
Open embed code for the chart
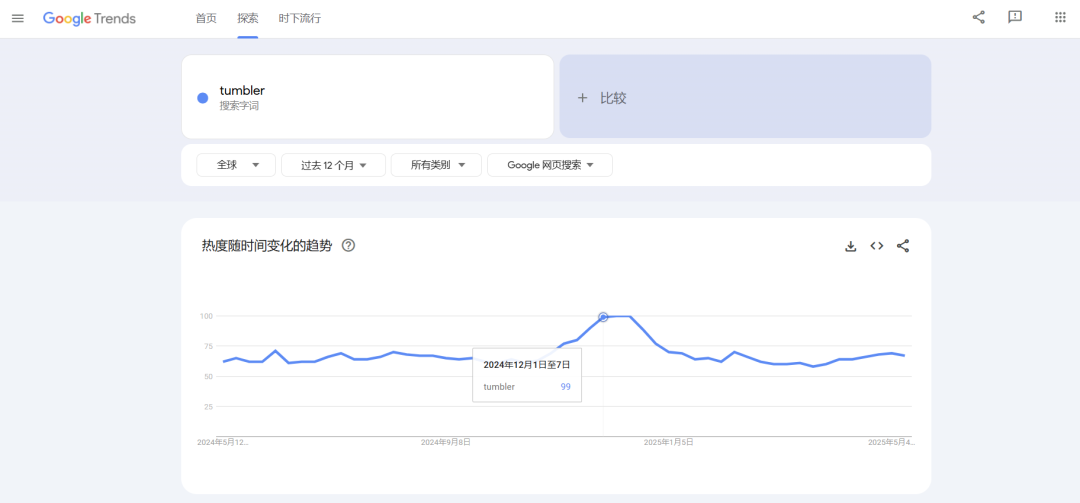(877, 246)
